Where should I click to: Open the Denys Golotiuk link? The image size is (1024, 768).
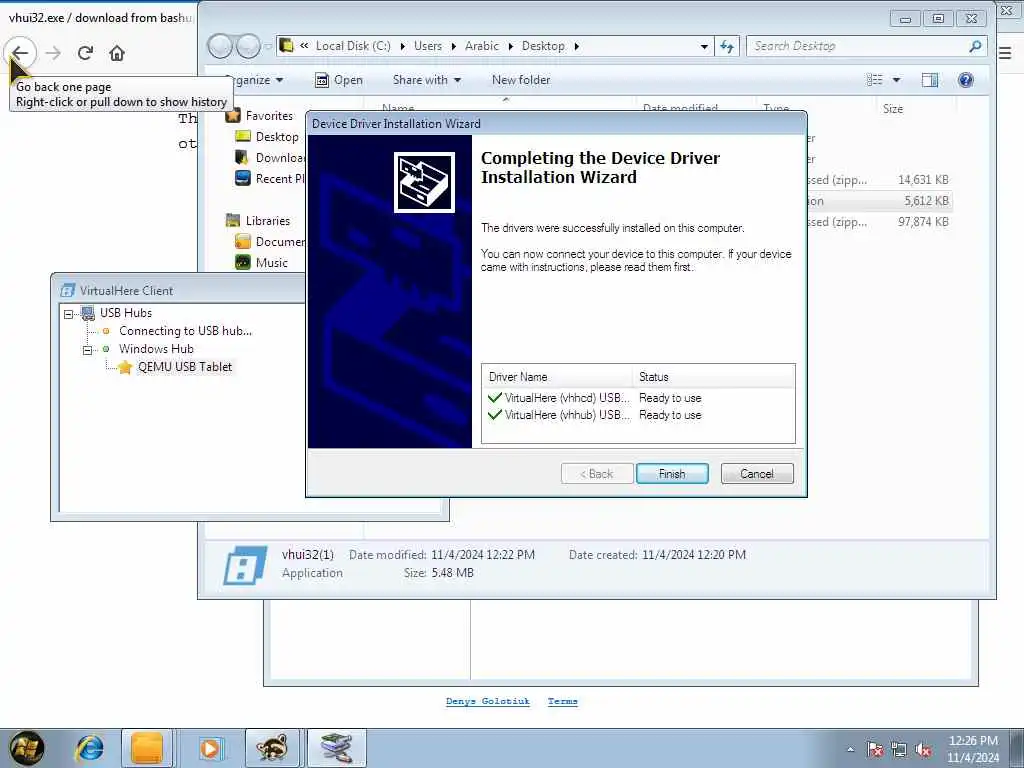pos(488,701)
